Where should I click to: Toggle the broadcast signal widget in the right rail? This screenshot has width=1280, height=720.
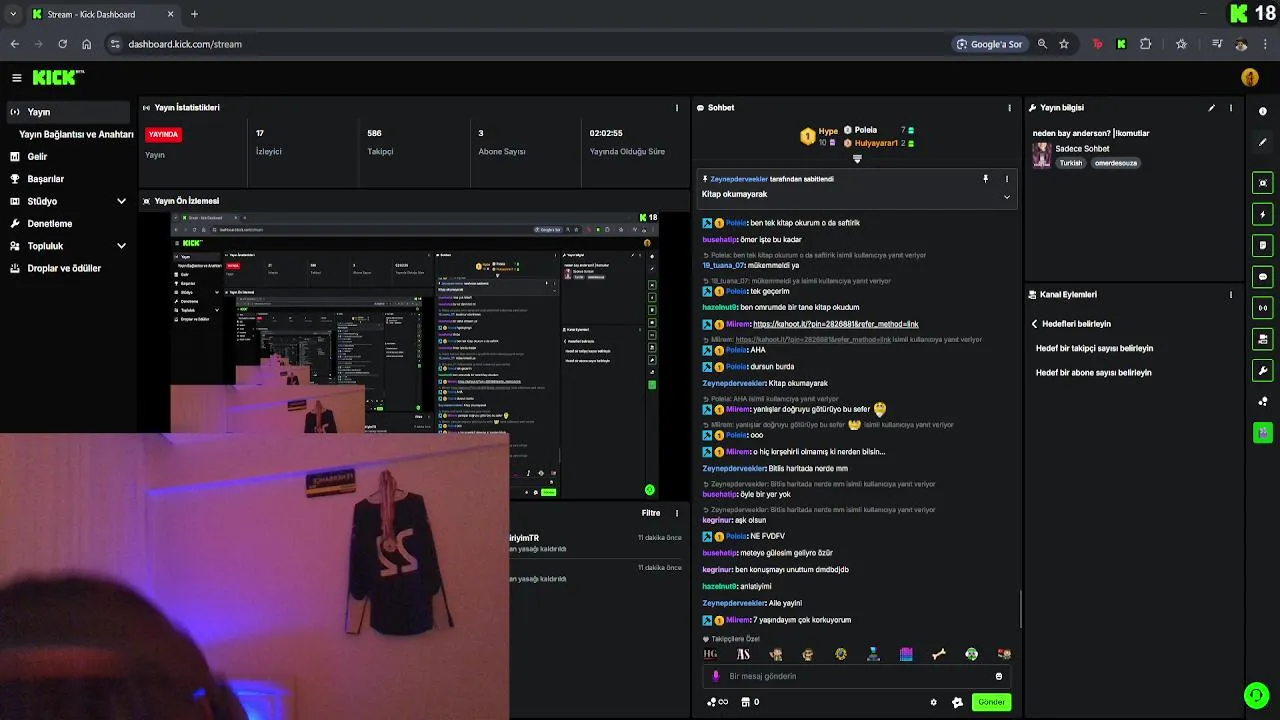[x=1263, y=308]
